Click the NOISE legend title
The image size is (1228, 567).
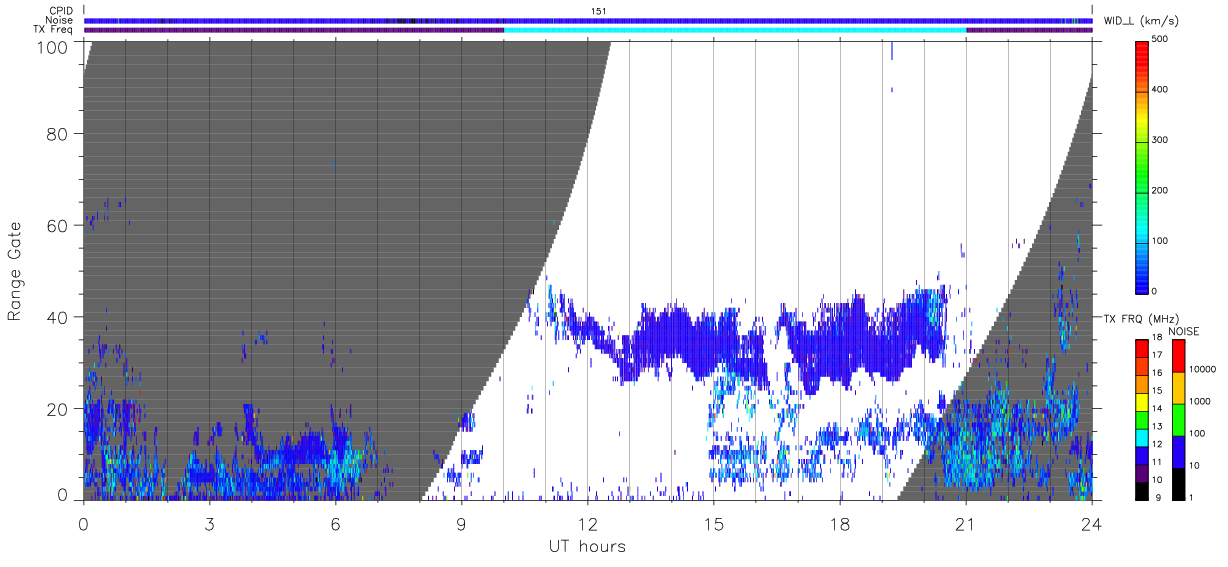coord(1184,330)
